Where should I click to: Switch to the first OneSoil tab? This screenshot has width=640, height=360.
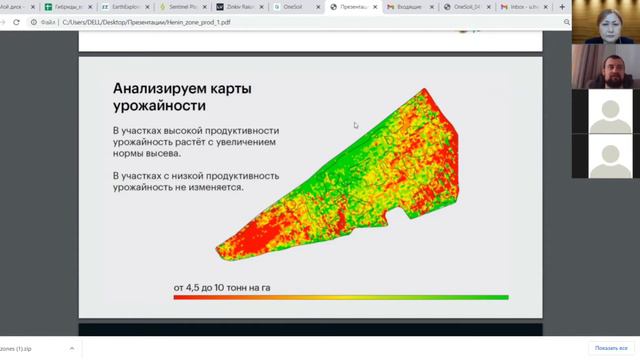(294, 7)
